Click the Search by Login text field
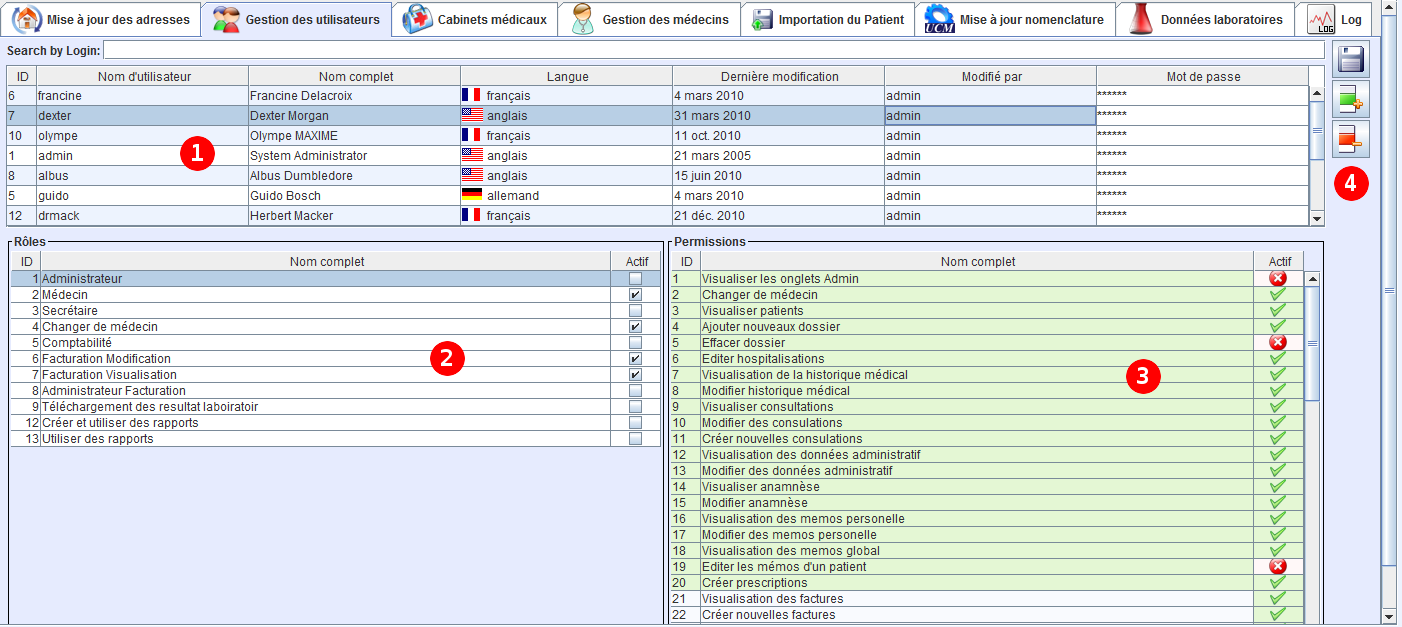 pos(712,50)
